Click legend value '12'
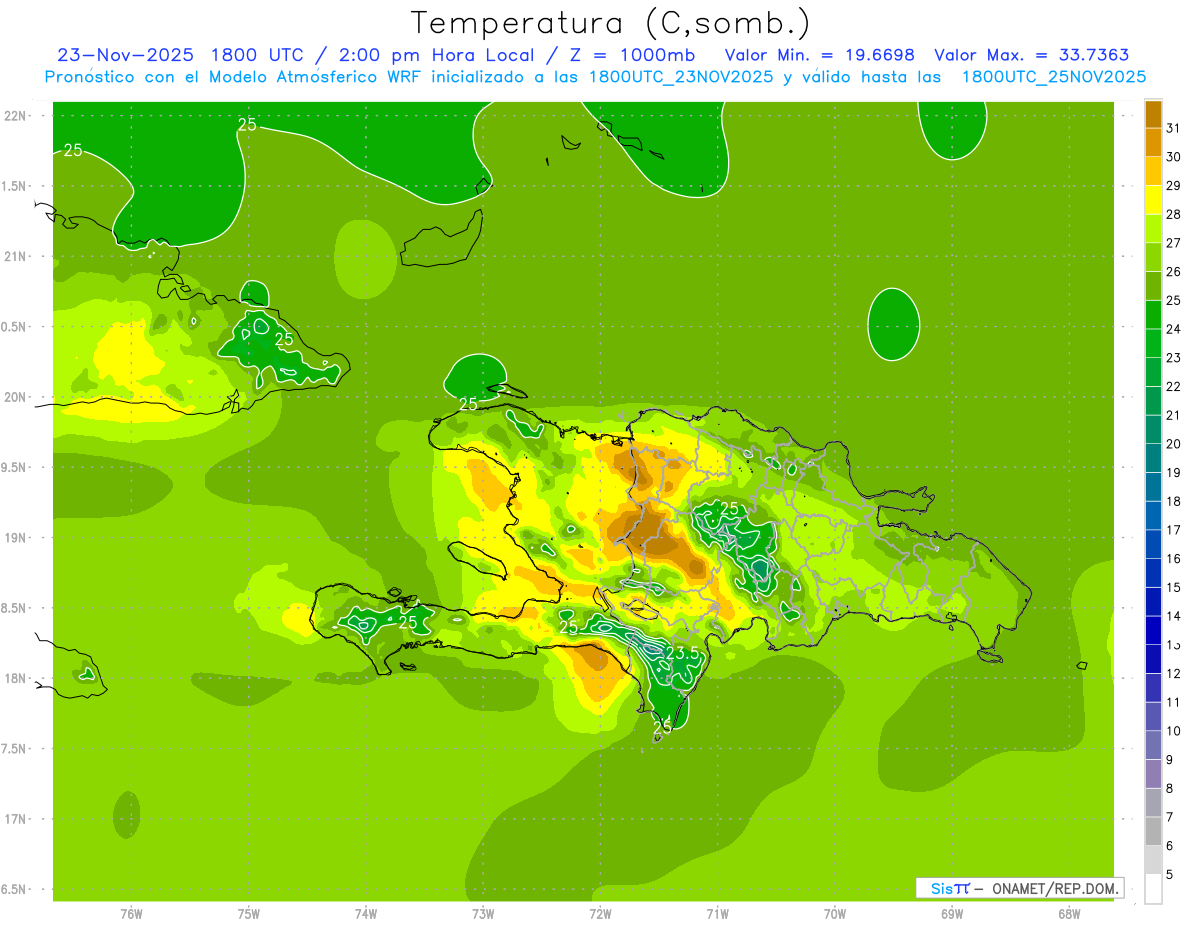This screenshot has height=927, width=1200. point(1173,673)
